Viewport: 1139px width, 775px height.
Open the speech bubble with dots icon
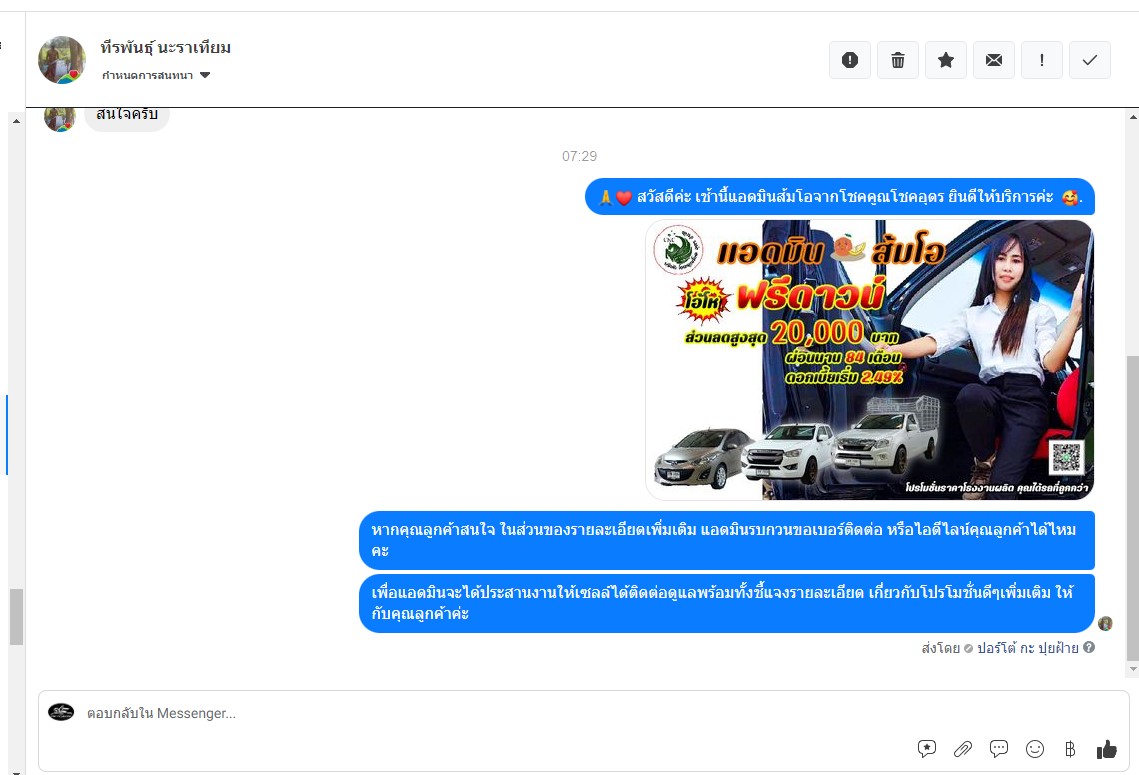999,749
